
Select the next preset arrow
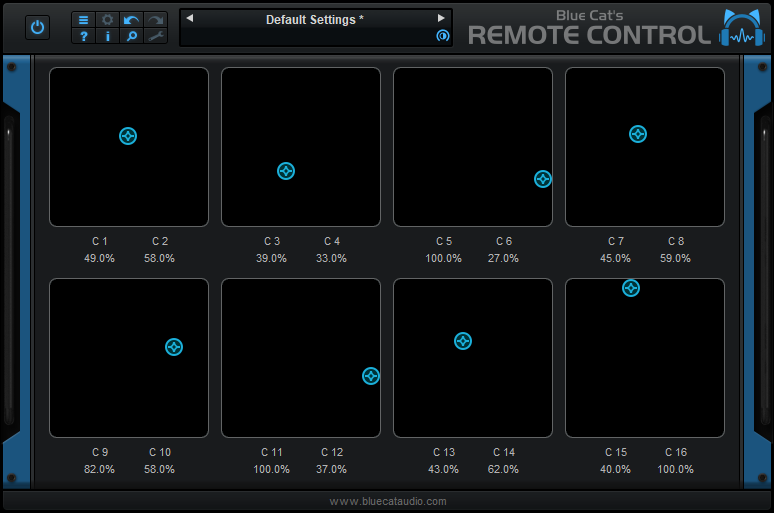coord(441,18)
